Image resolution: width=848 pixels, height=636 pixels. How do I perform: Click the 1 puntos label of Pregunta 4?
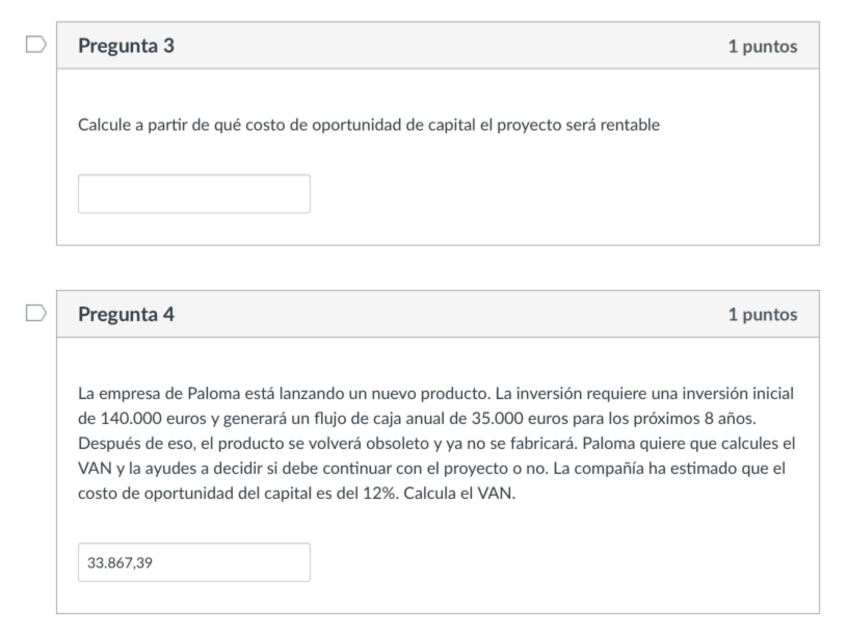(x=763, y=315)
